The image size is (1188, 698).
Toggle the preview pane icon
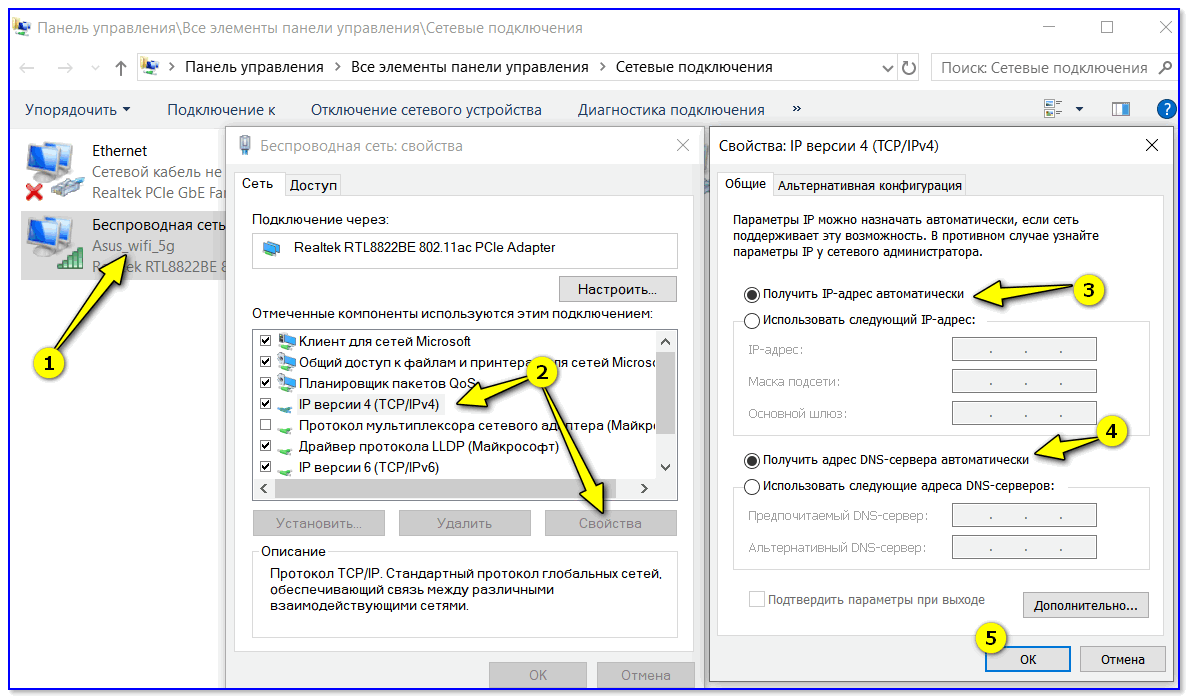click(x=1121, y=109)
